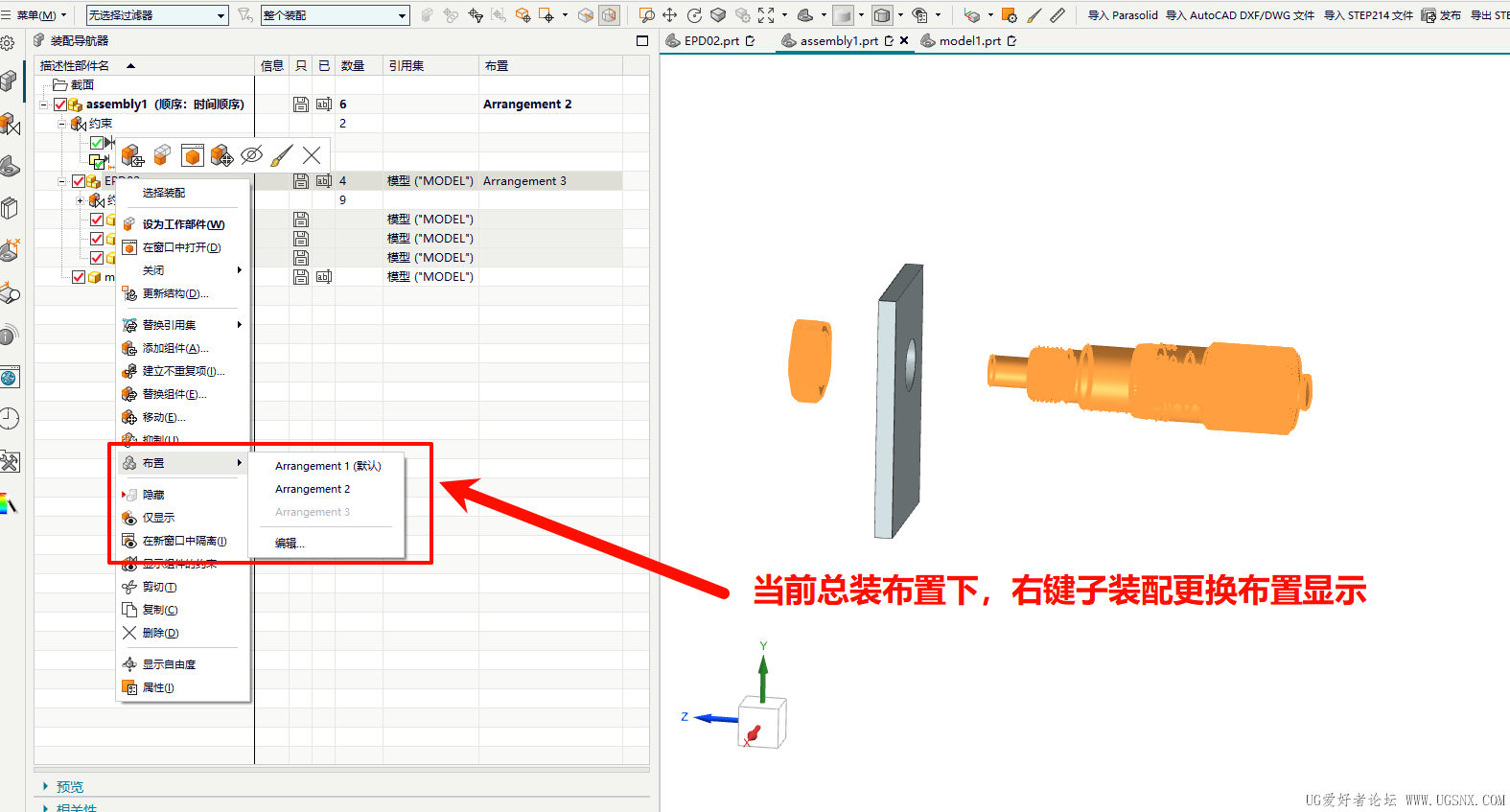Click 导入 STEP214 文件 button
Image resolution: width=1510 pixels, height=812 pixels.
1368,15
